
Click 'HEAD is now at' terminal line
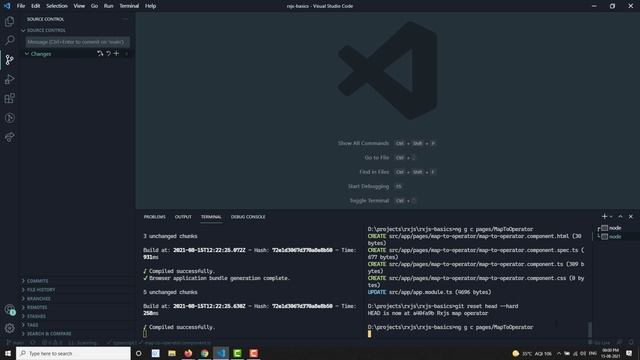pos(427,313)
